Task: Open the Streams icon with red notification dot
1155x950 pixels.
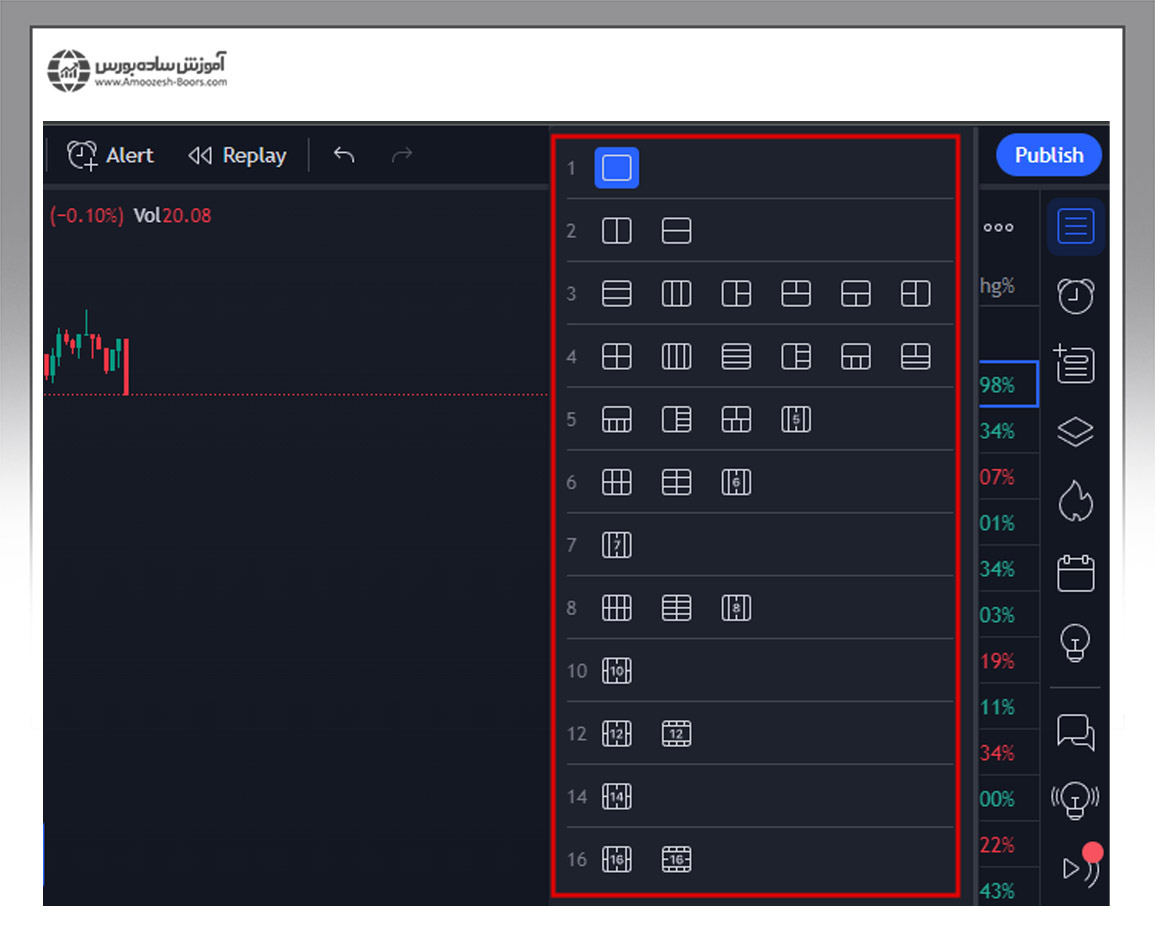Action: (x=1078, y=866)
